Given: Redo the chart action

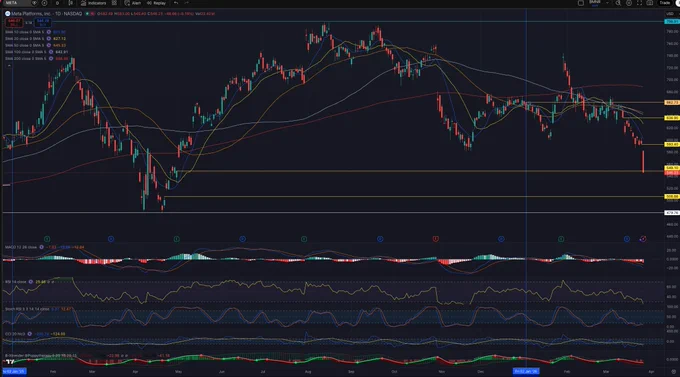Looking at the screenshot, I should (x=187, y=3).
